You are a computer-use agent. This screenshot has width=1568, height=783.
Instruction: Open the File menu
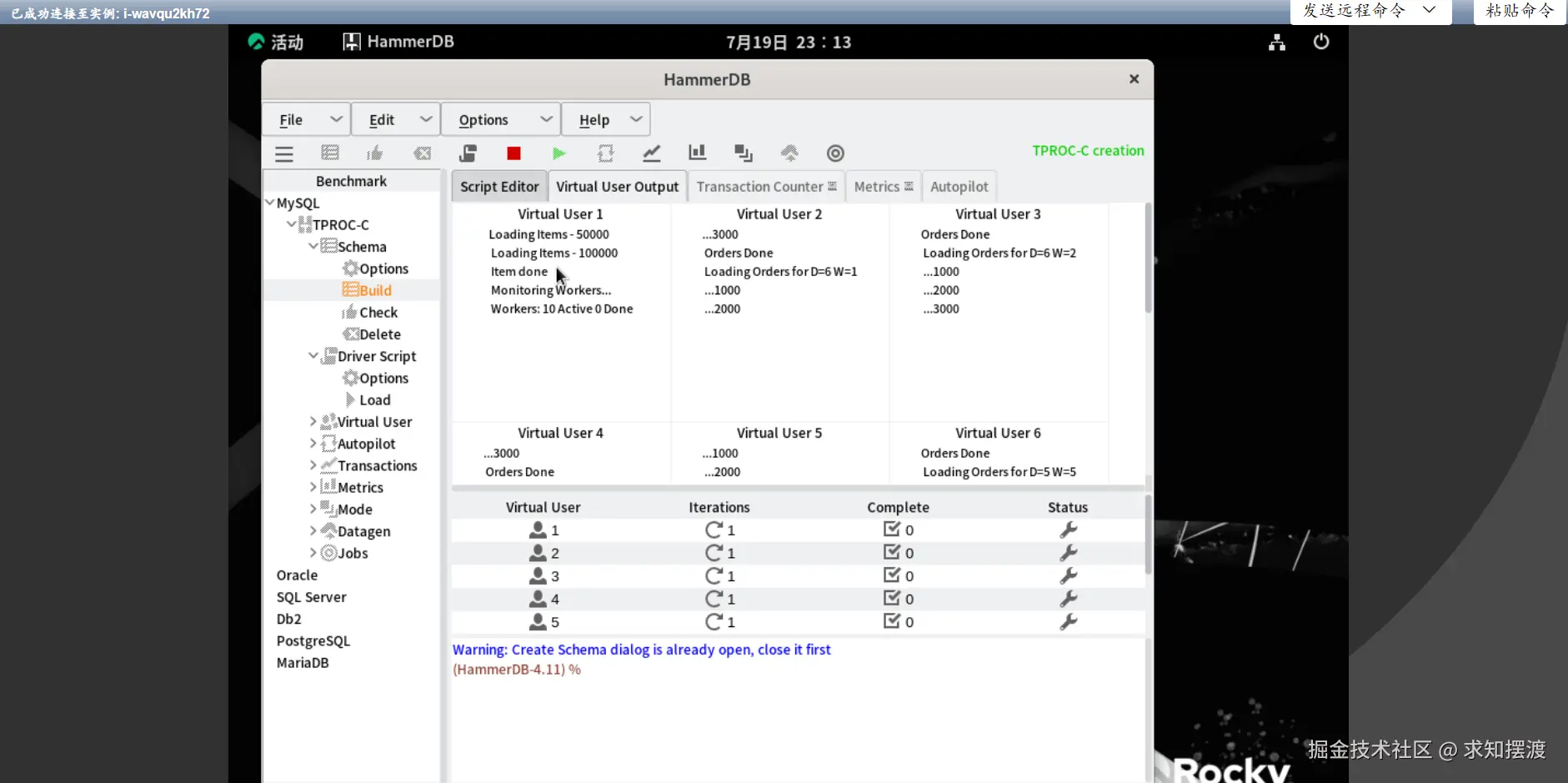coord(307,120)
